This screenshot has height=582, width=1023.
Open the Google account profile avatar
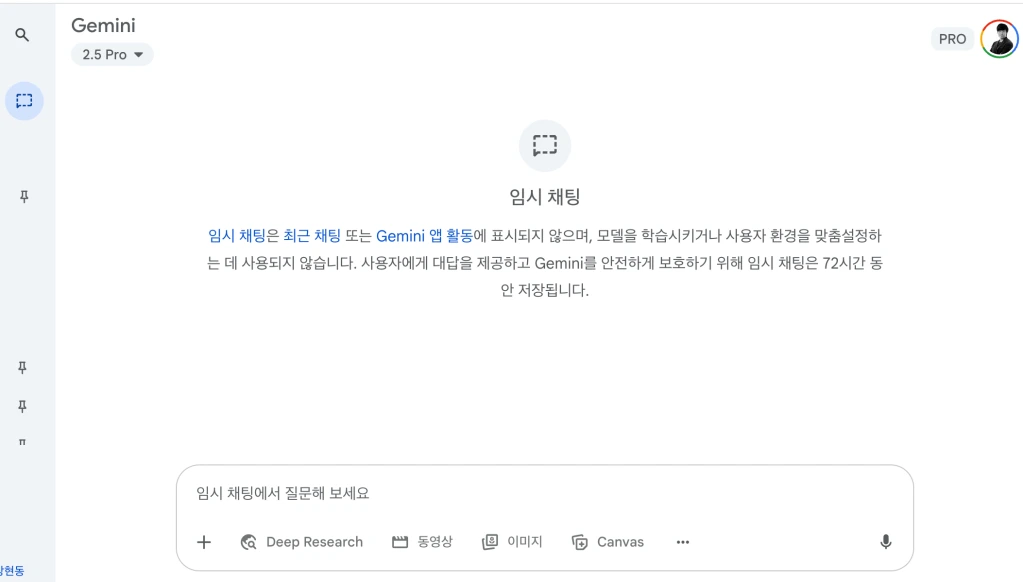point(998,39)
